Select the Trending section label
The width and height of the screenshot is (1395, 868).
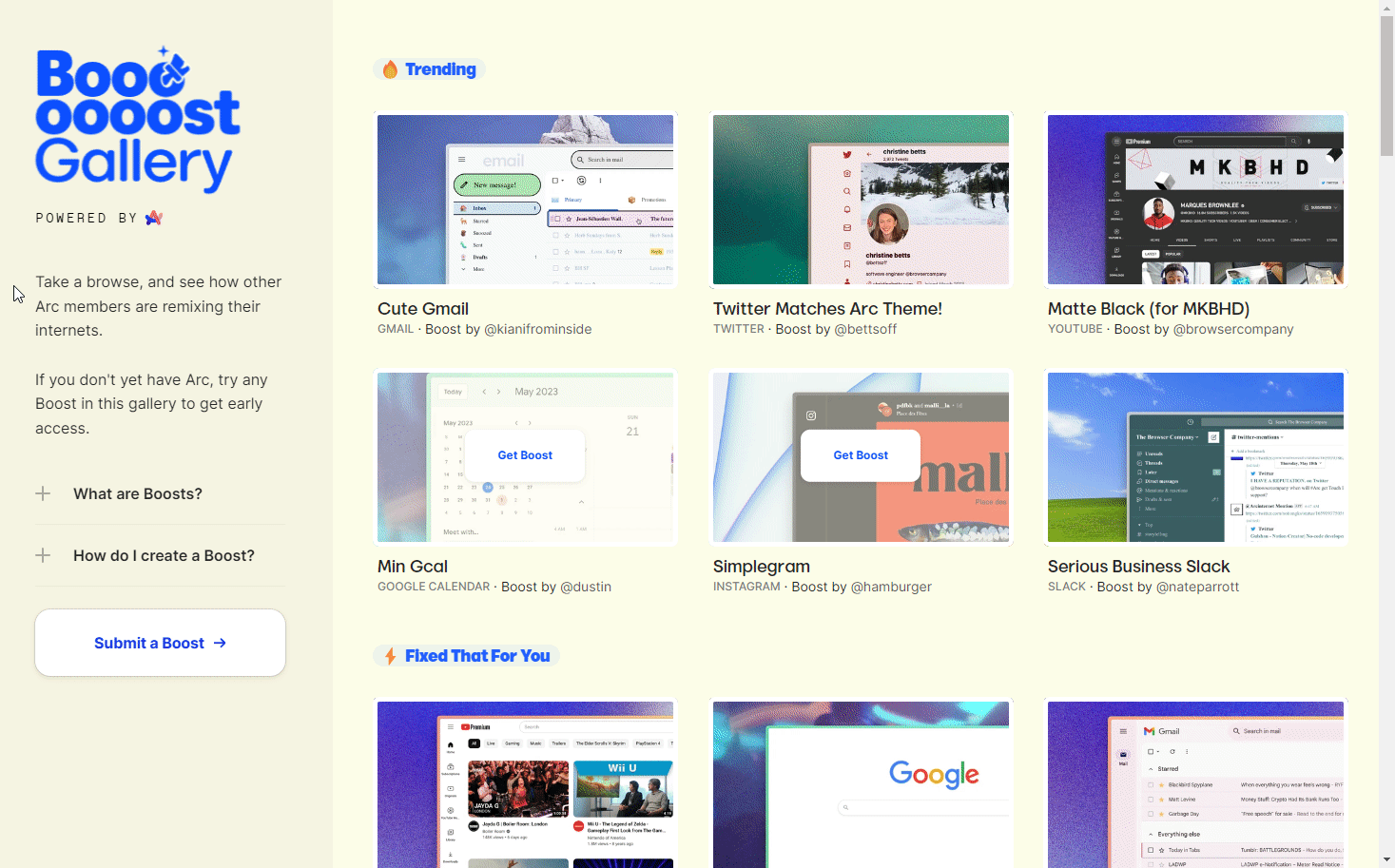[x=440, y=69]
